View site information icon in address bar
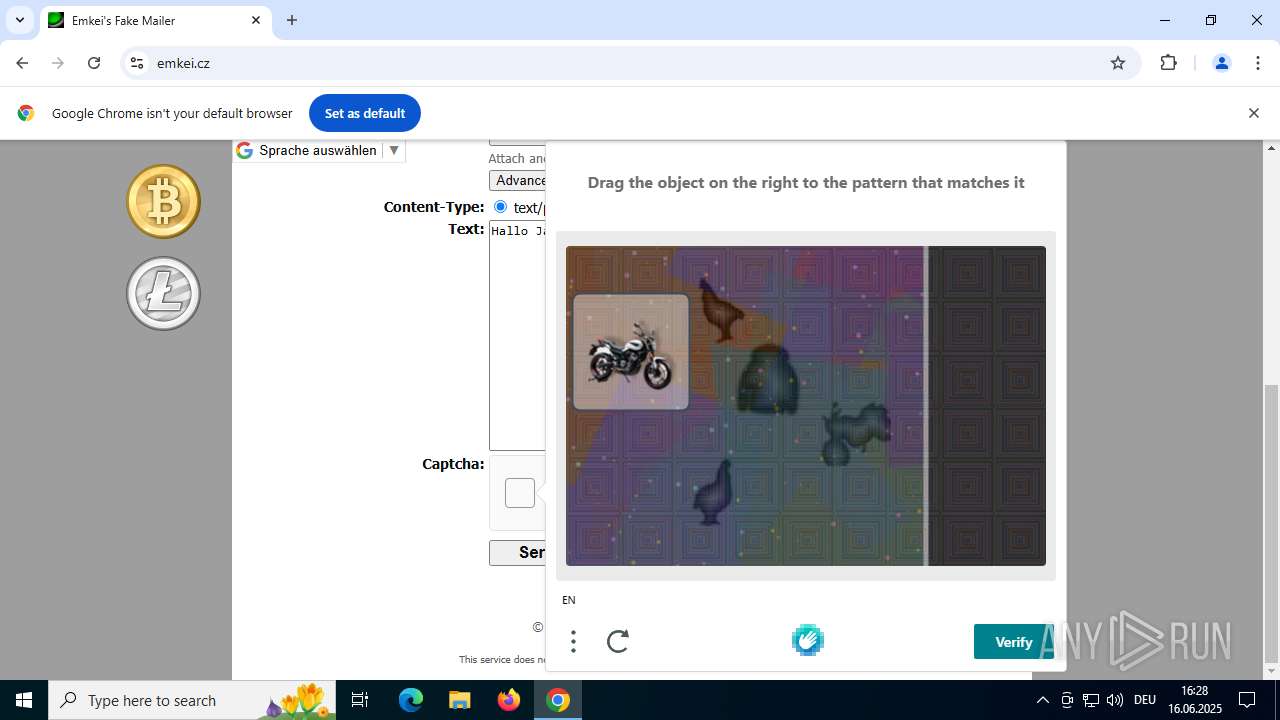1280x720 pixels. pyautogui.click(x=137, y=63)
